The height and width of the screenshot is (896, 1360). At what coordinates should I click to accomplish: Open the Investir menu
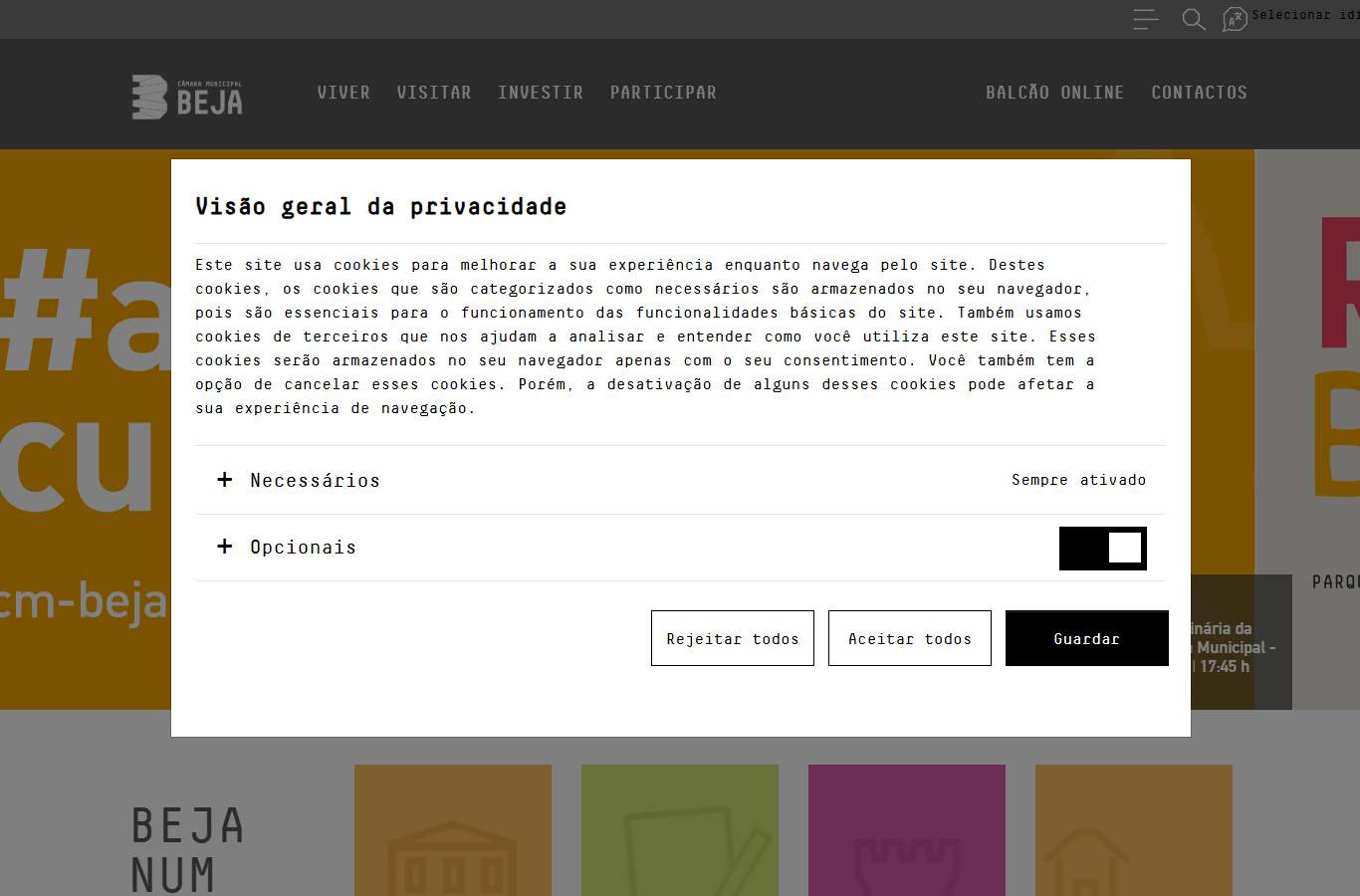point(541,93)
